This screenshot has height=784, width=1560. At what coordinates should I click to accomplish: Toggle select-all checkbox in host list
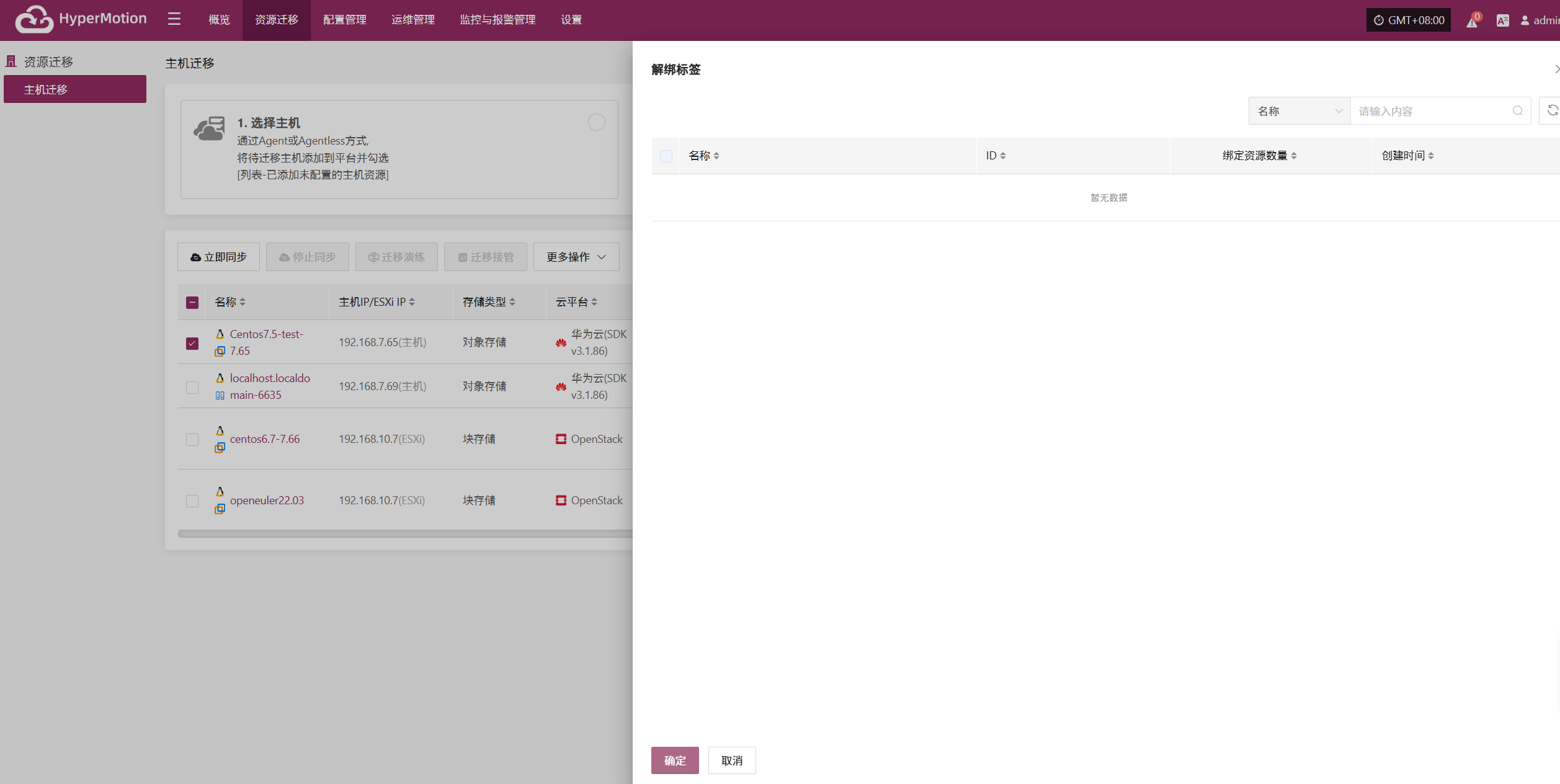pos(192,303)
